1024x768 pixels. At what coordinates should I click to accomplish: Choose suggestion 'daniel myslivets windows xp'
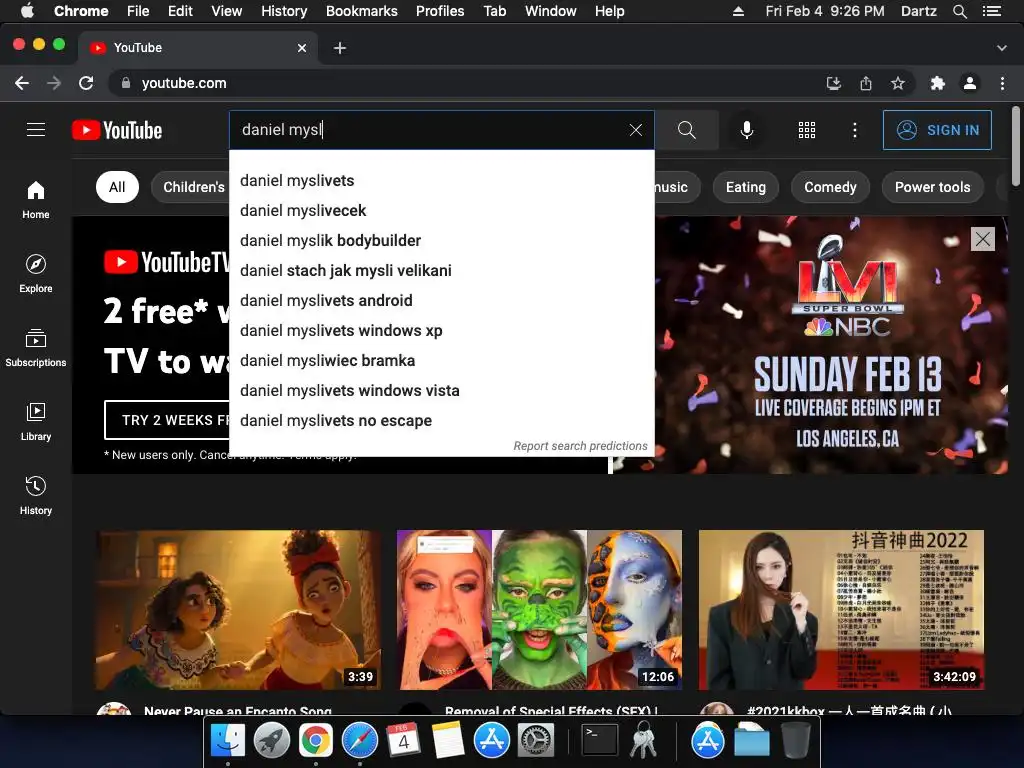pyautogui.click(x=441, y=330)
